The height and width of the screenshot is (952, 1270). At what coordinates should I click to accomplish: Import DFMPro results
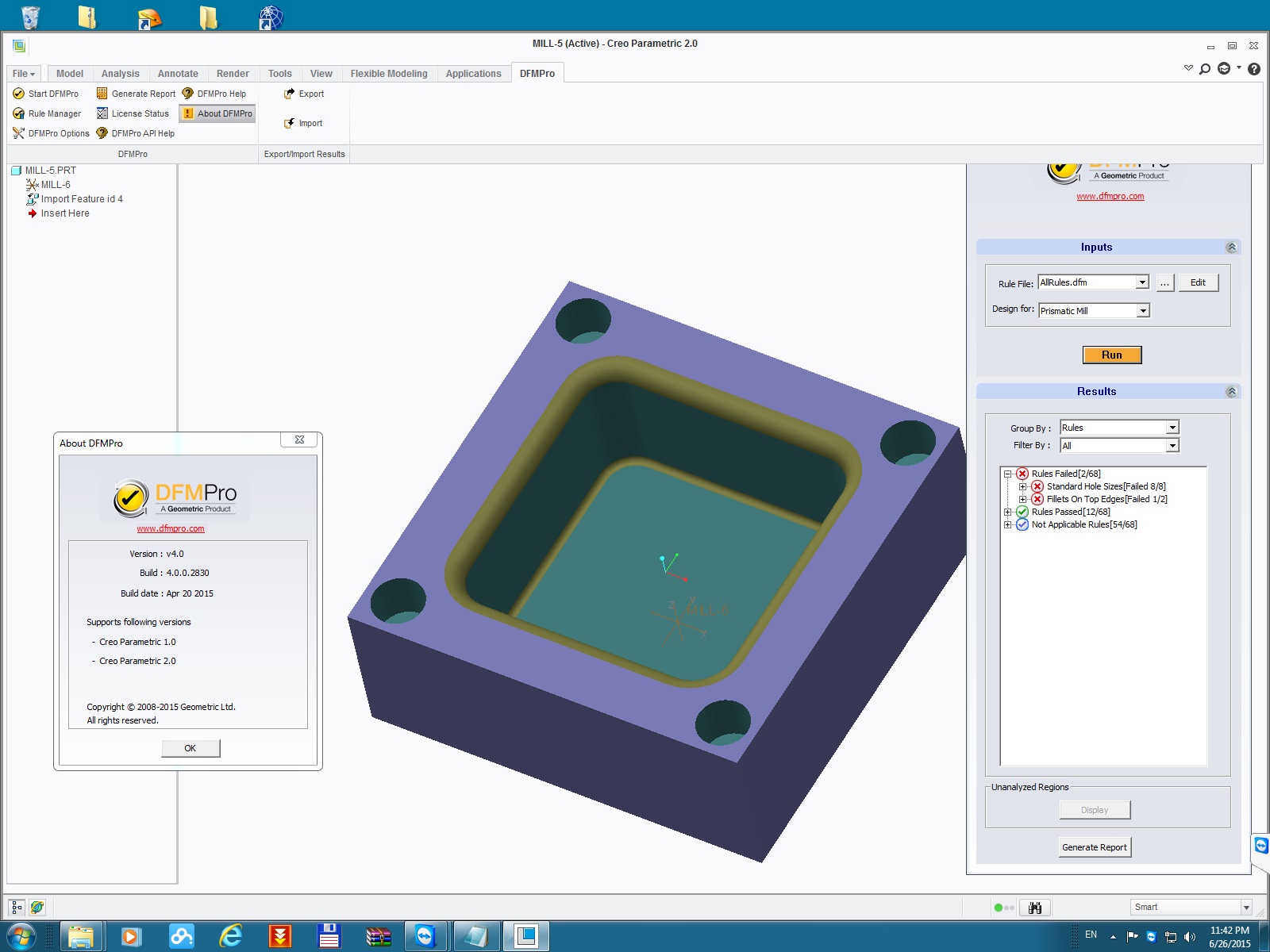click(x=303, y=123)
